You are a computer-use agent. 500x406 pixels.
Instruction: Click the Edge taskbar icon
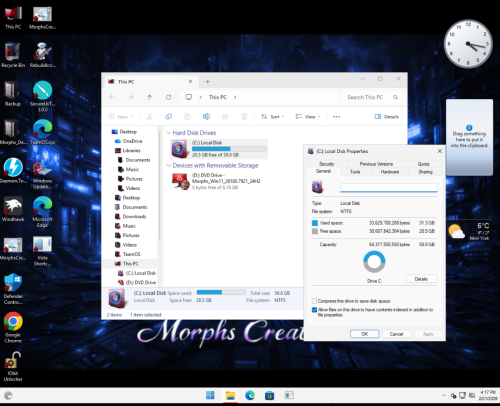click(250, 395)
